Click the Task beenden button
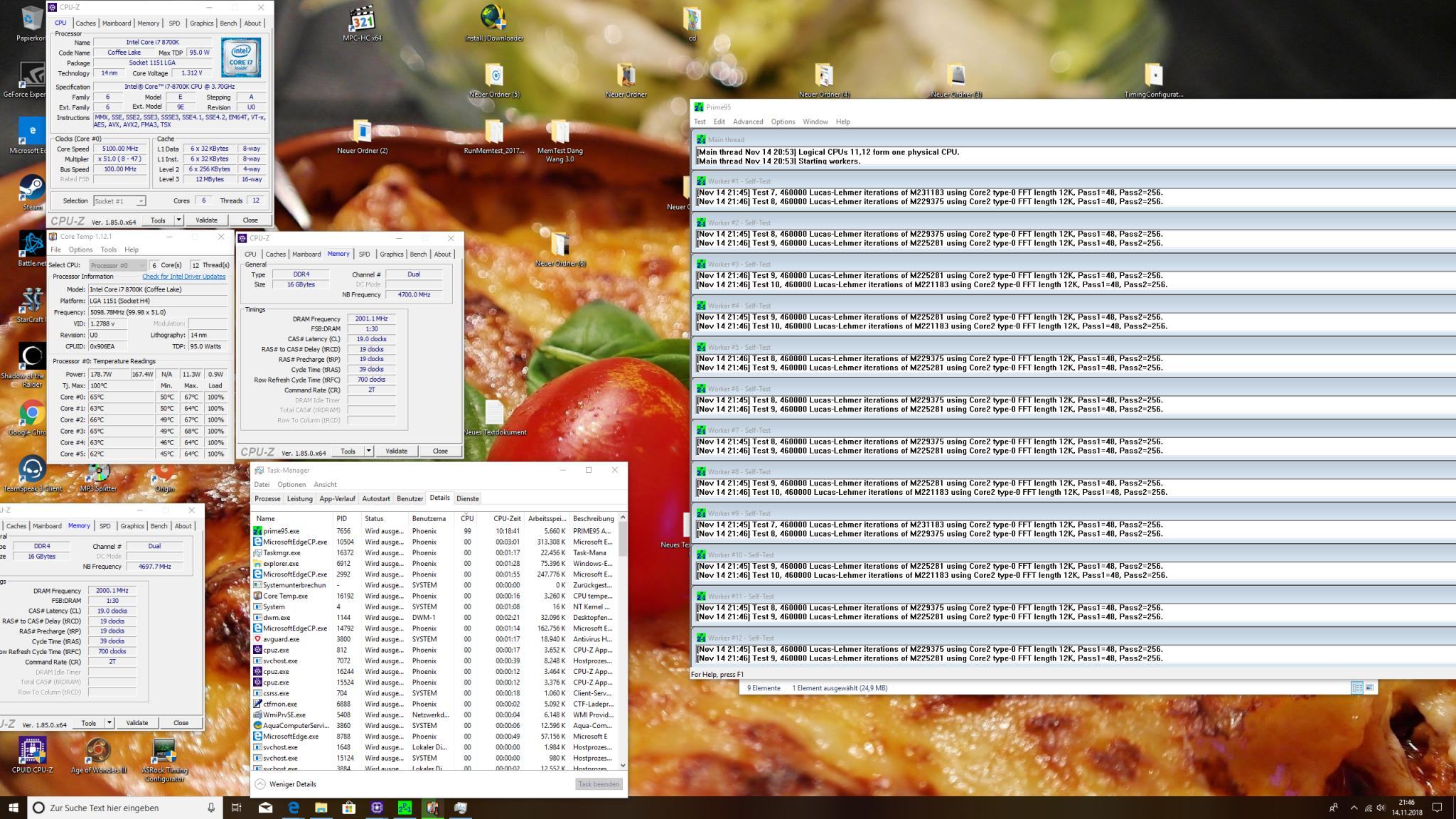The height and width of the screenshot is (819, 1456). click(x=599, y=784)
